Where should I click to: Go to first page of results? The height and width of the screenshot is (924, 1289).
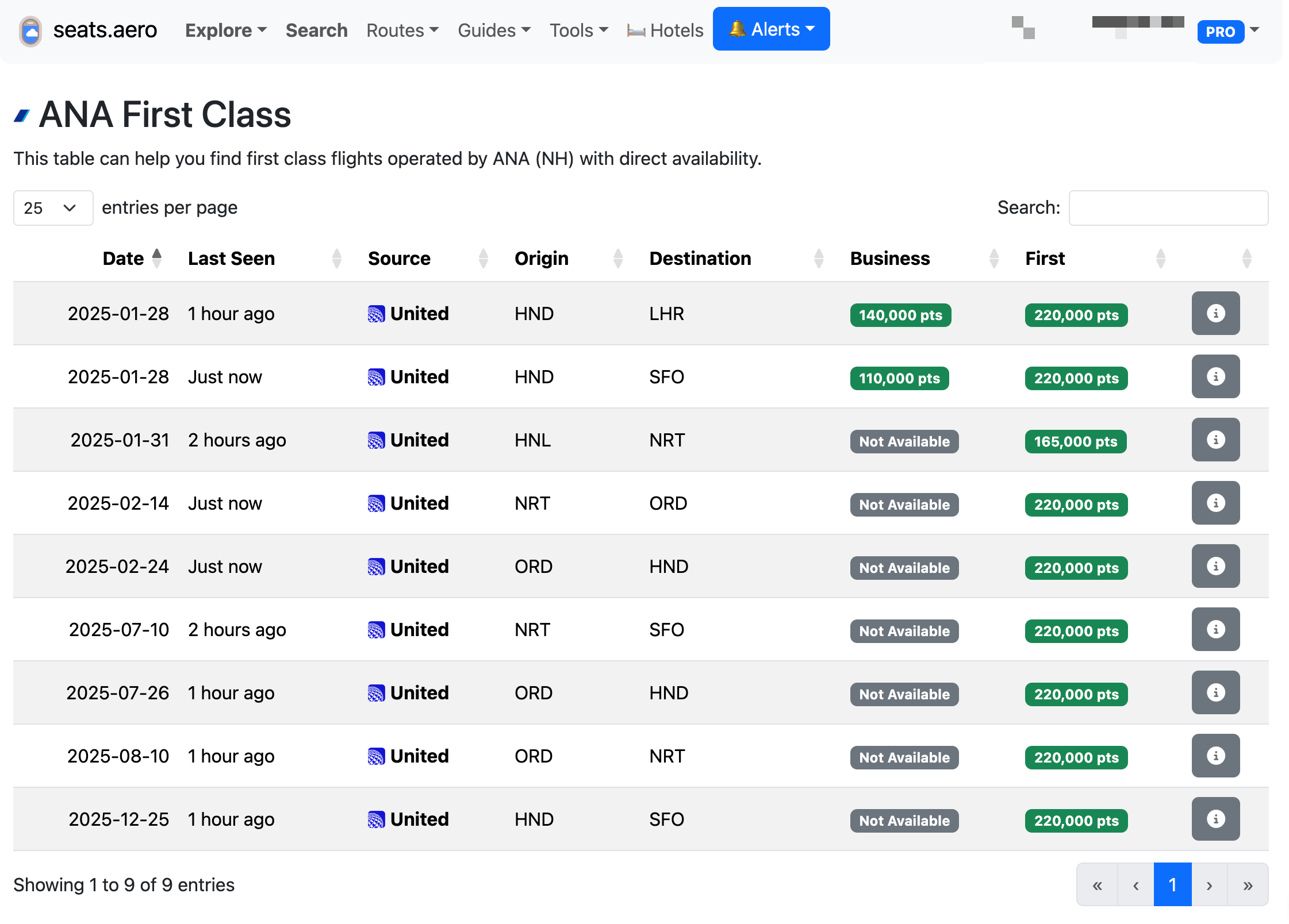click(x=1097, y=885)
